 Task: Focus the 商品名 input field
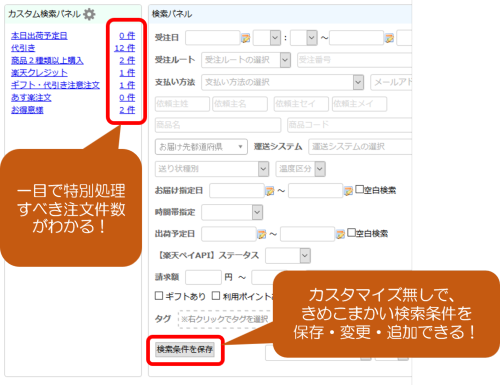[218, 125]
